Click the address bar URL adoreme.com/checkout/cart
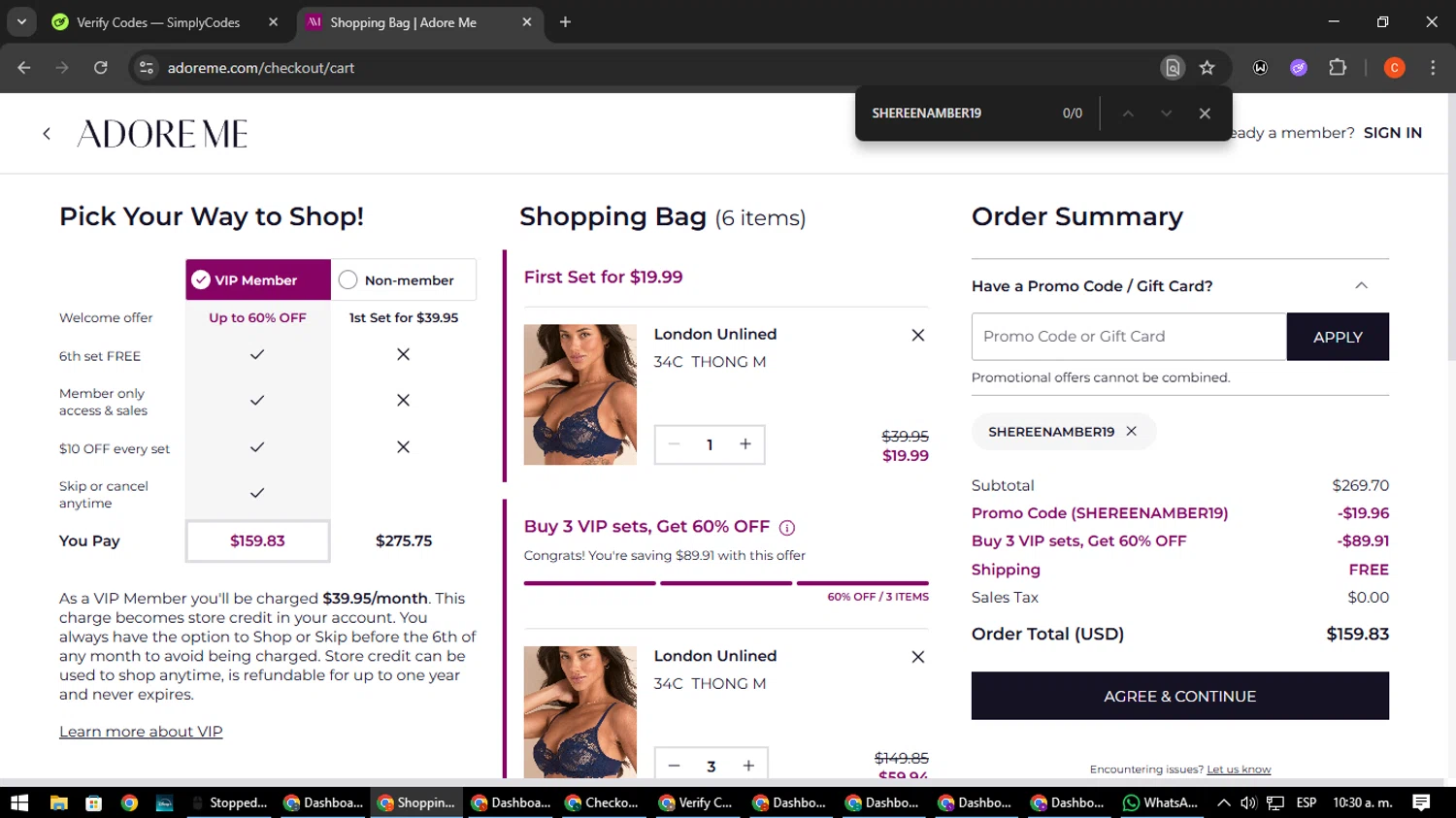This screenshot has height=818, width=1456. pyautogui.click(x=261, y=68)
